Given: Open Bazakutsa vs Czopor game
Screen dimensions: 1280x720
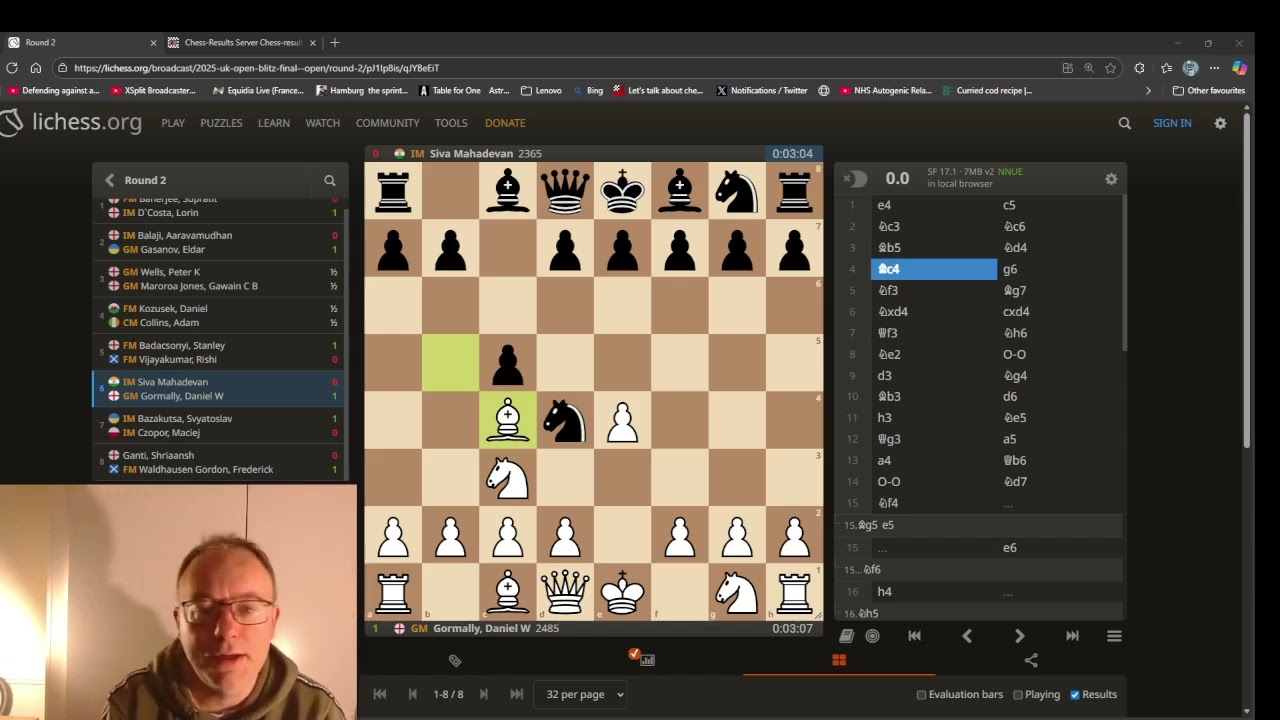Looking at the screenshot, I should [x=219, y=425].
